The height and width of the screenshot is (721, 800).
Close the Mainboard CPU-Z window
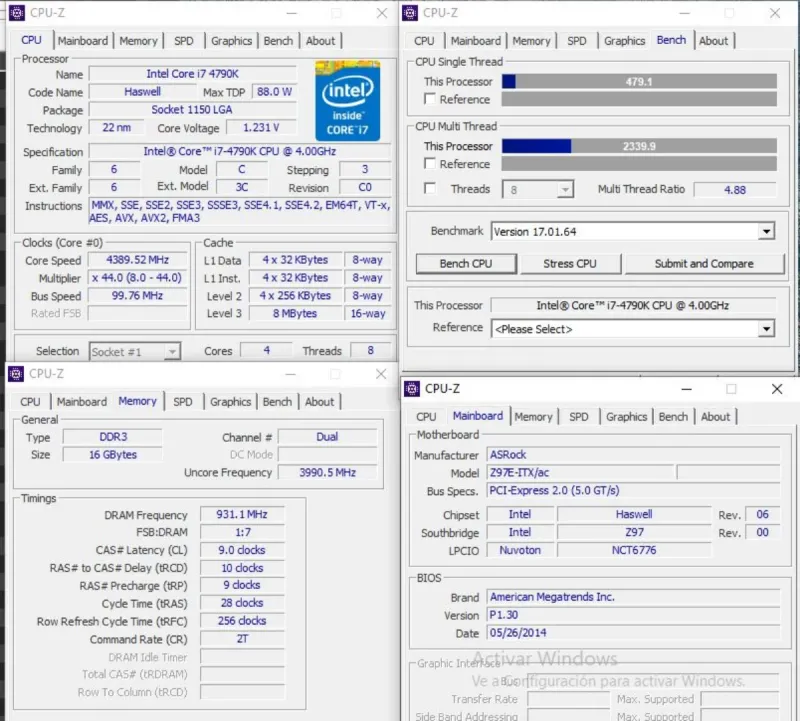(777, 389)
